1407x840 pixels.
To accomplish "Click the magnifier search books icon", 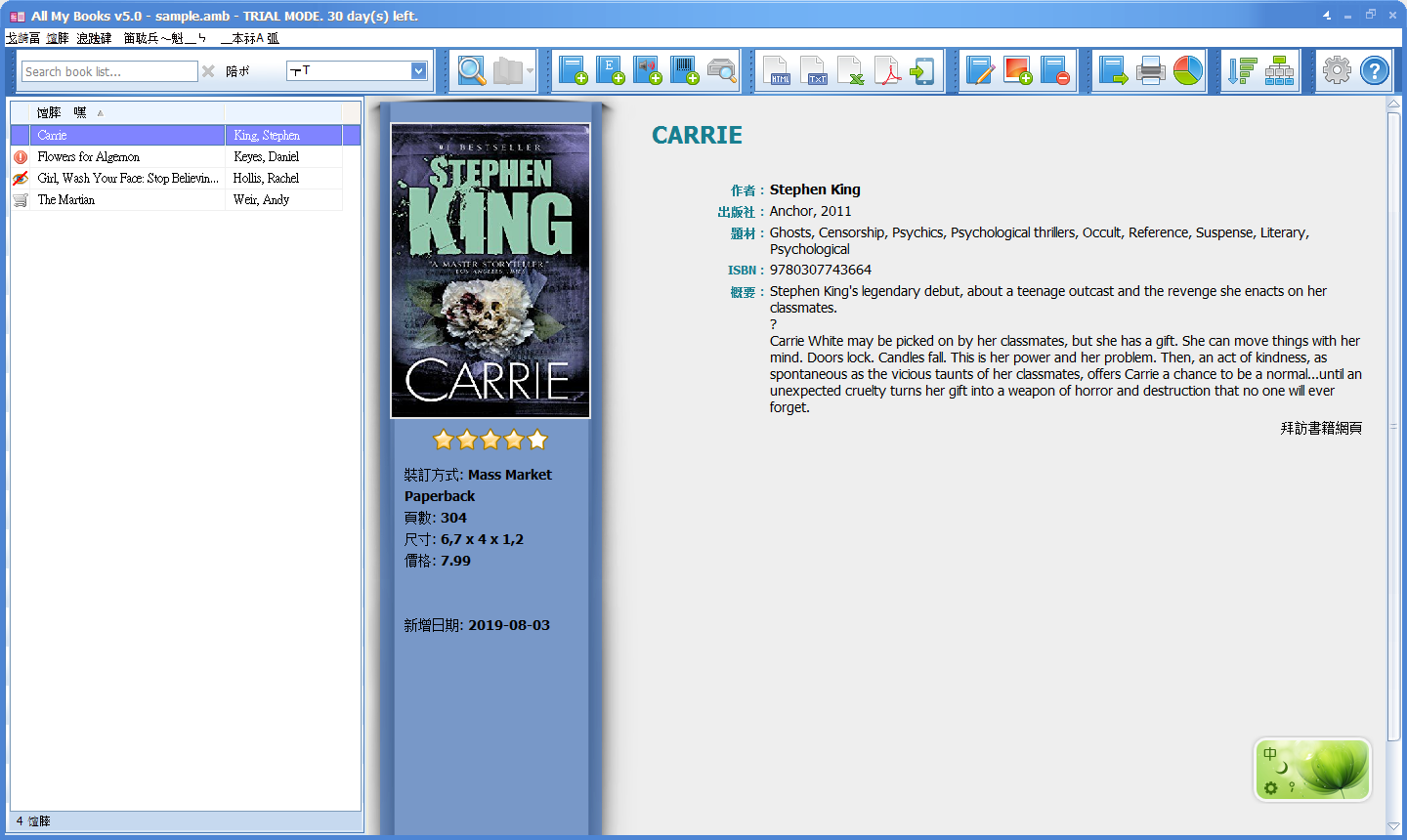I will coord(472,70).
